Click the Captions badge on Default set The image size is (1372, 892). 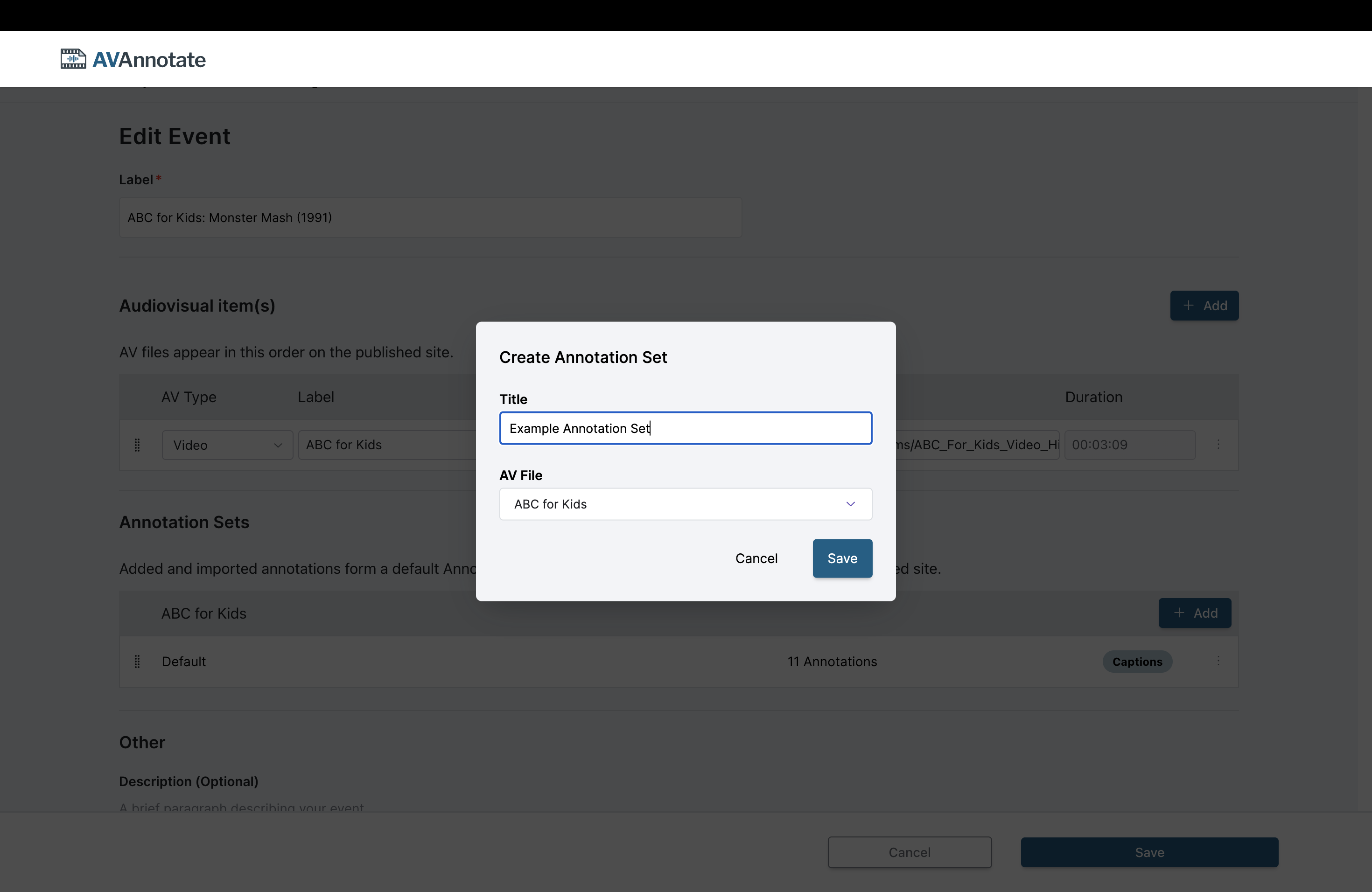1137,662
